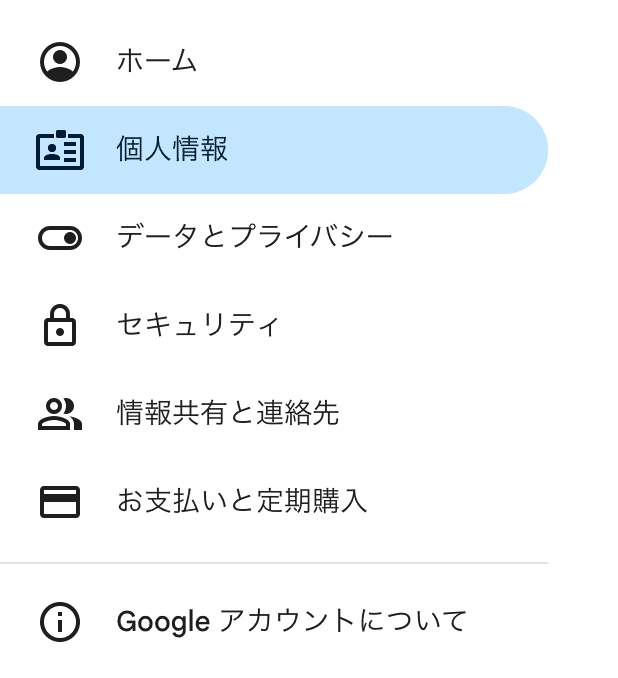Click the people icon for 情報共有と連絡先
The image size is (618, 678).
click(60, 413)
